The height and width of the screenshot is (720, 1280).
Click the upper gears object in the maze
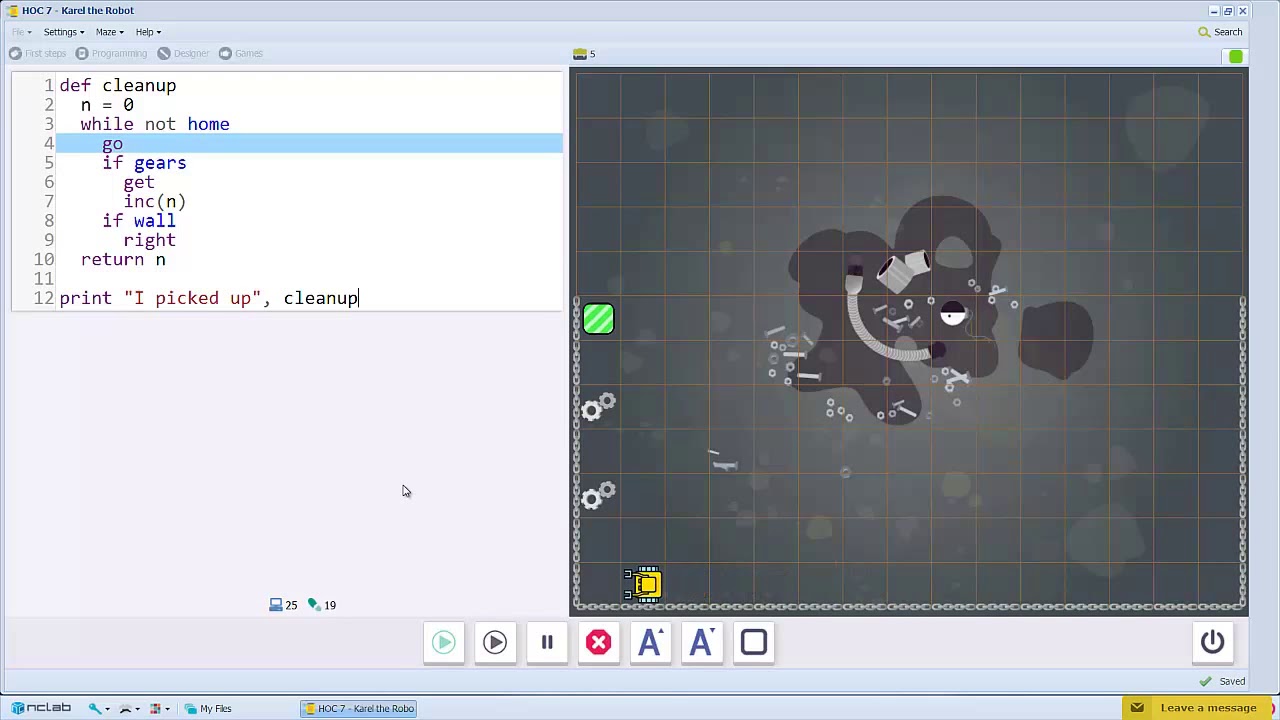pyautogui.click(x=598, y=407)
